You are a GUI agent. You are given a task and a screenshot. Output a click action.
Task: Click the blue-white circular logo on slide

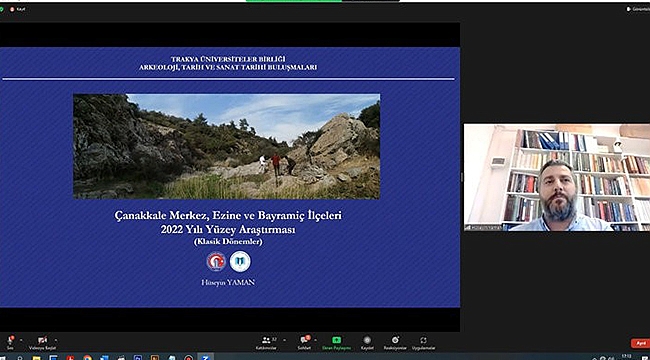240,262
